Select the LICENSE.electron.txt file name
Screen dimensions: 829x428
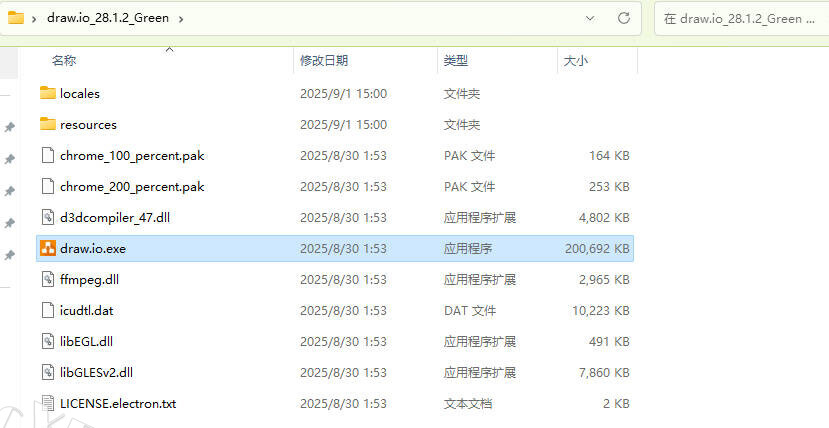click(x=118, y=404)
